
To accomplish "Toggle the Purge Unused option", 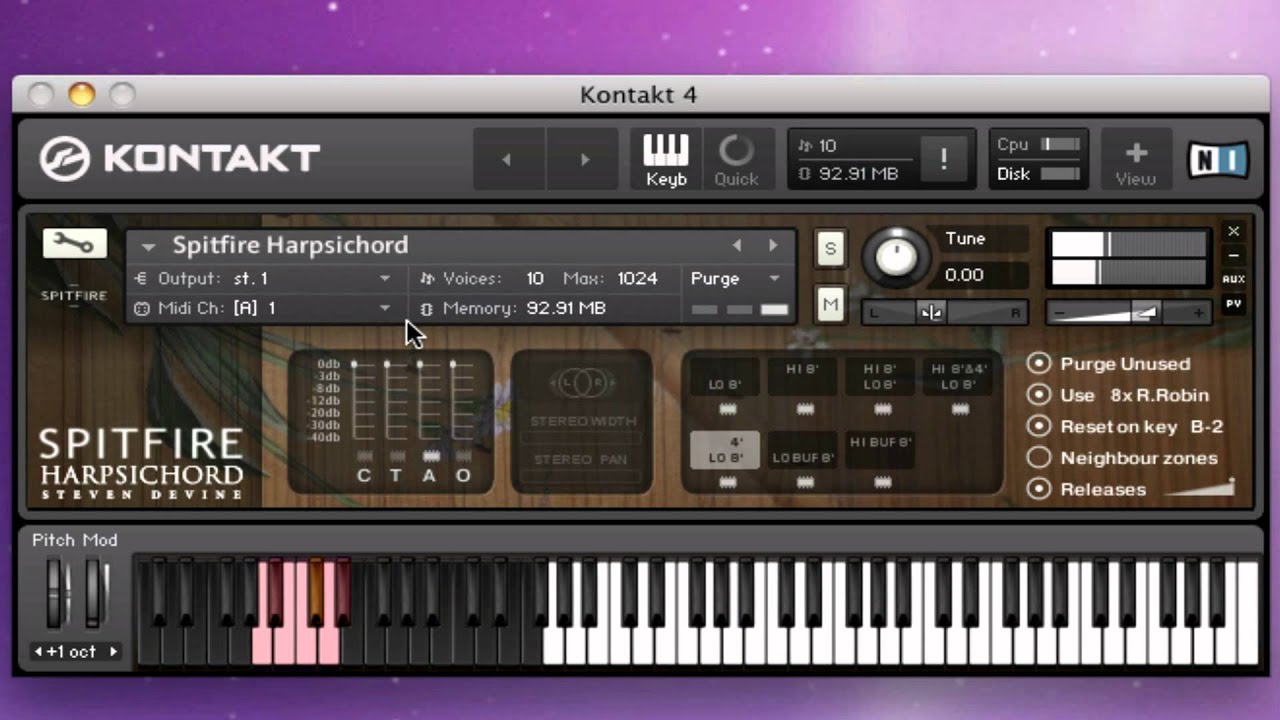I will (1039, 363).
